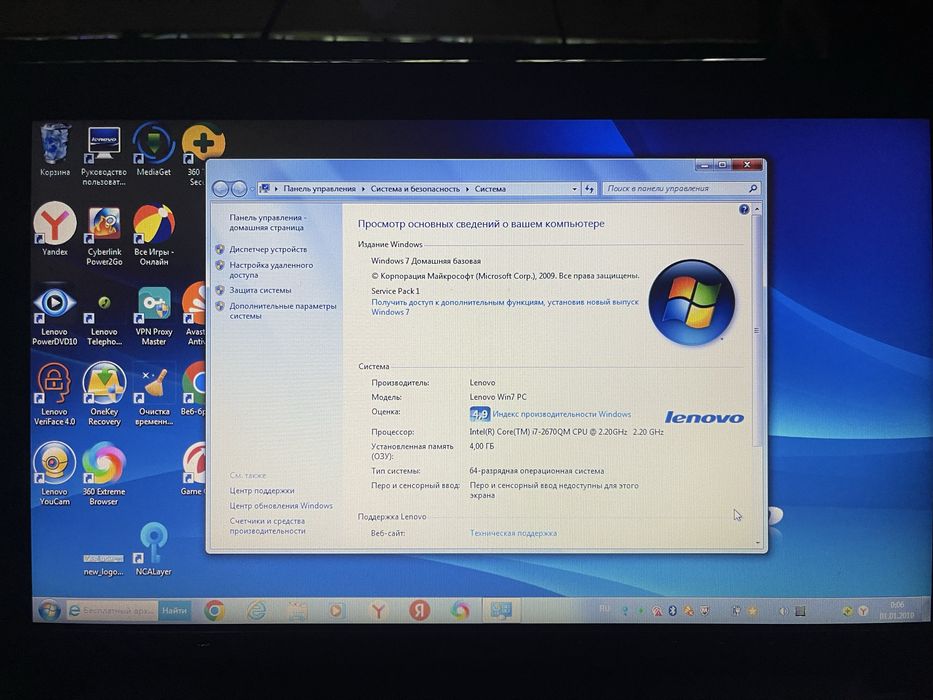Launch VPN Proxy Master shortcut
The image size is (933, 700).
click(154, 315)
